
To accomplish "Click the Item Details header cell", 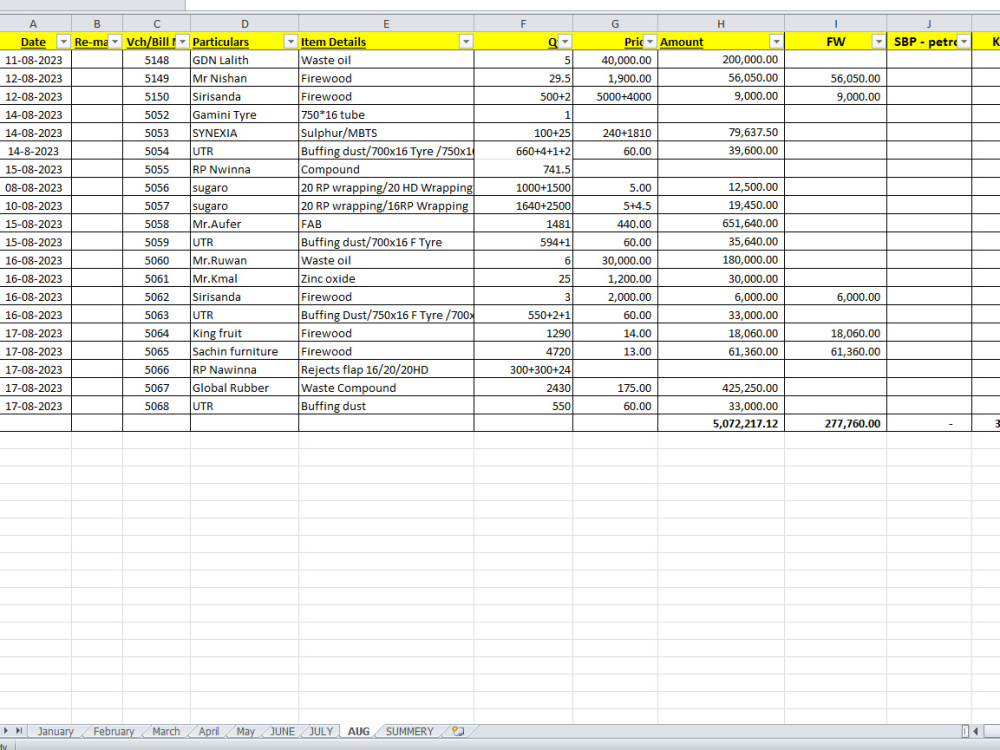I will (386, 41).
